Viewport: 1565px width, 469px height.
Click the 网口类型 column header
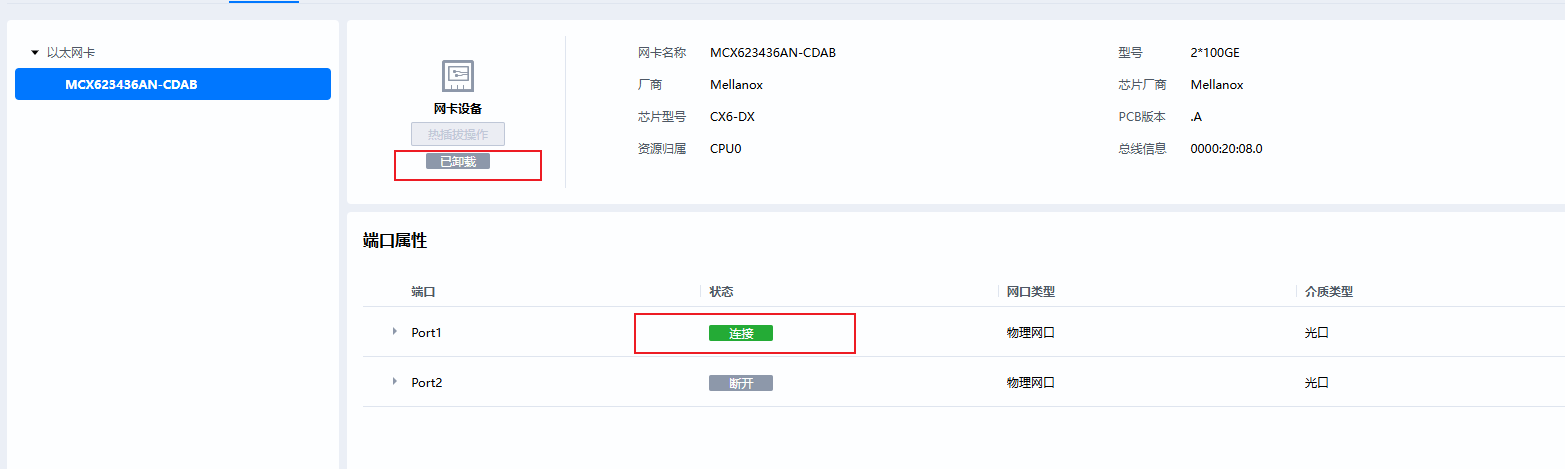tap(1030, 292)
